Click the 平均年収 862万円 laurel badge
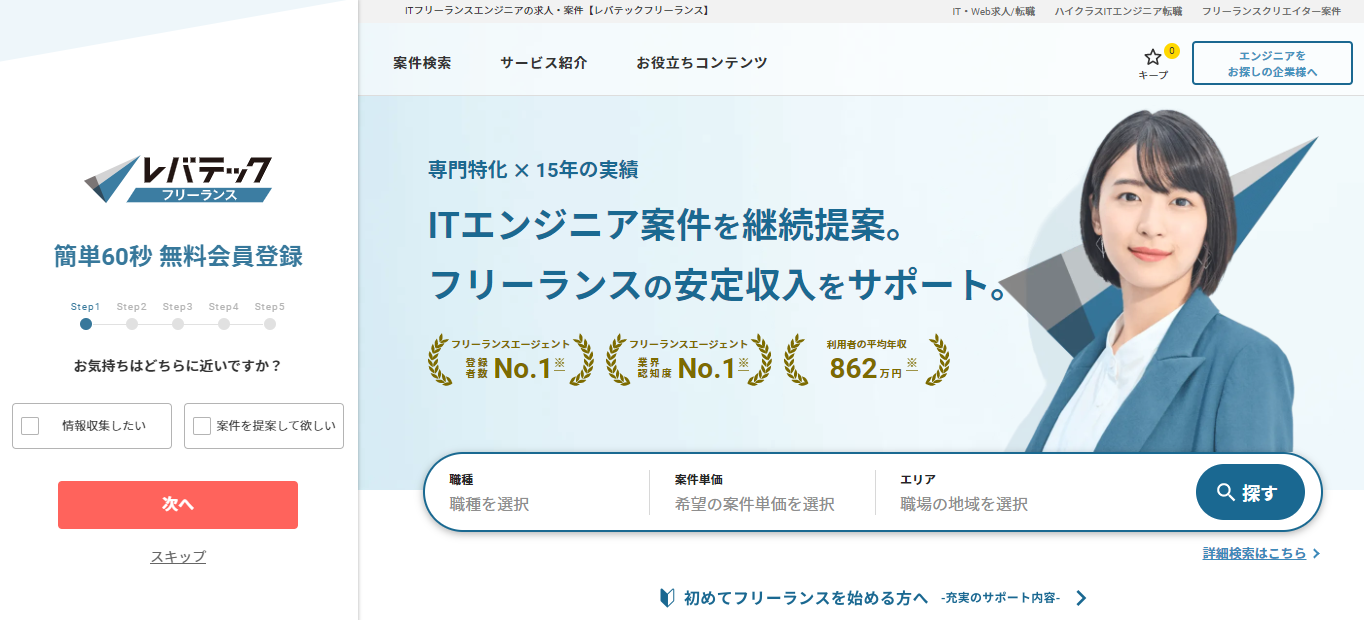 (866, 360)
